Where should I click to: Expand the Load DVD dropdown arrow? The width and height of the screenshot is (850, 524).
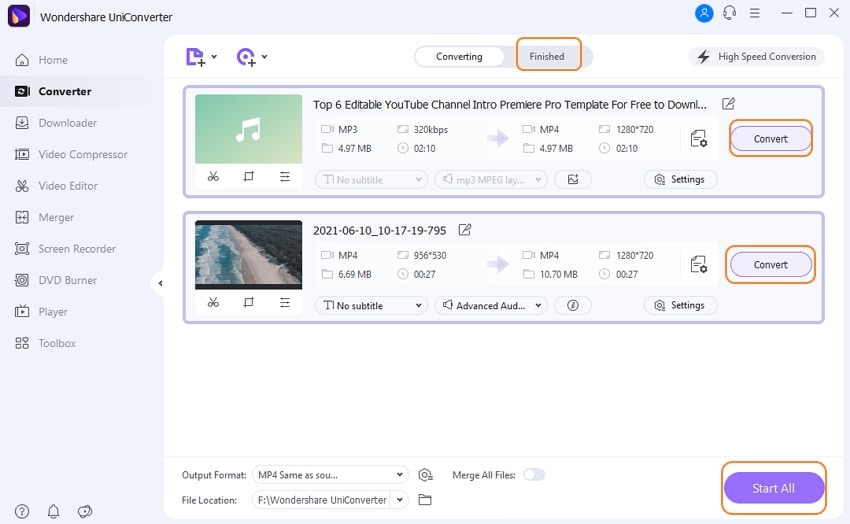point(265,56)
